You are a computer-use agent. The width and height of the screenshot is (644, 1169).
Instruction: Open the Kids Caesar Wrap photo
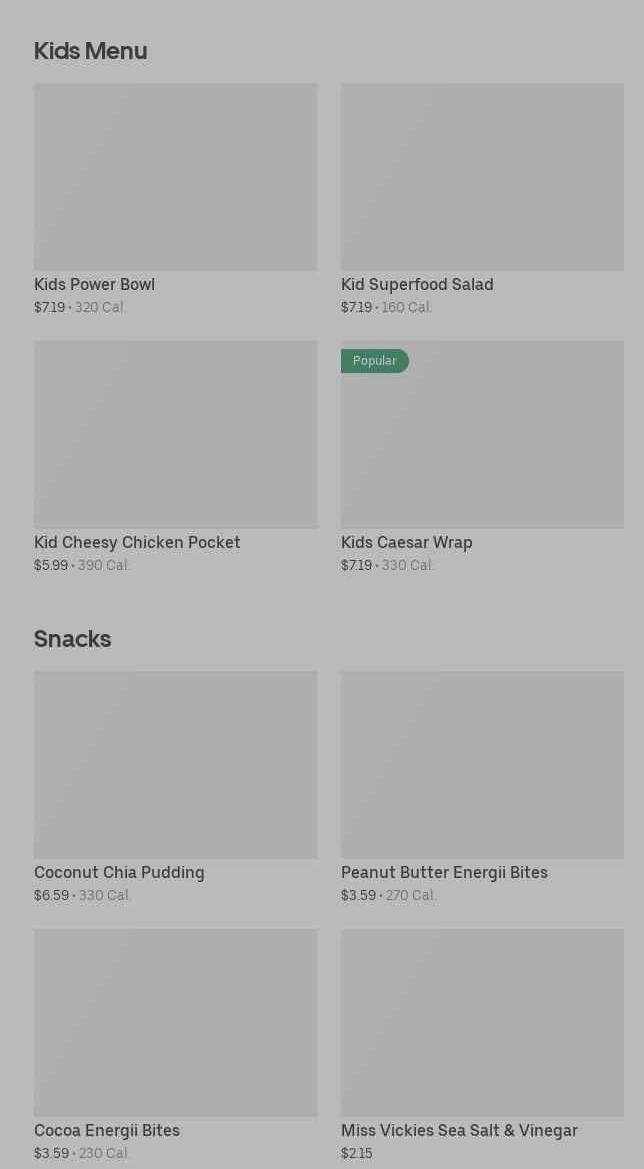point(482,445)
